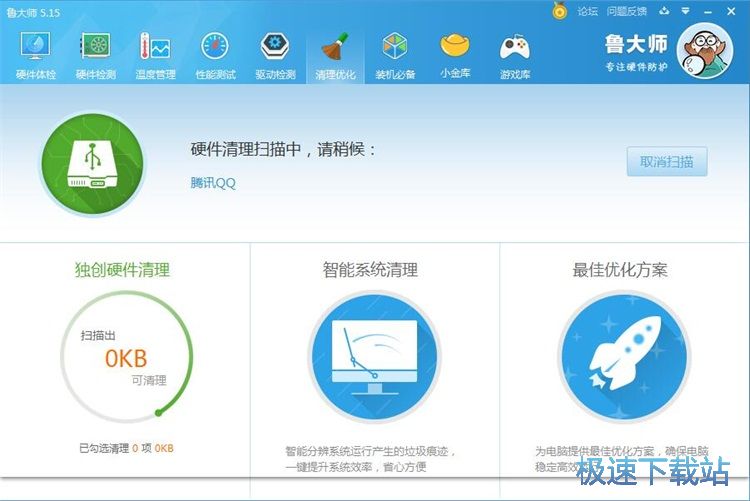Viewport: 750px width, 501px height.
Task: Click the 鲁大师 专注硬件防护 logo text
Action: click(636, 52)
